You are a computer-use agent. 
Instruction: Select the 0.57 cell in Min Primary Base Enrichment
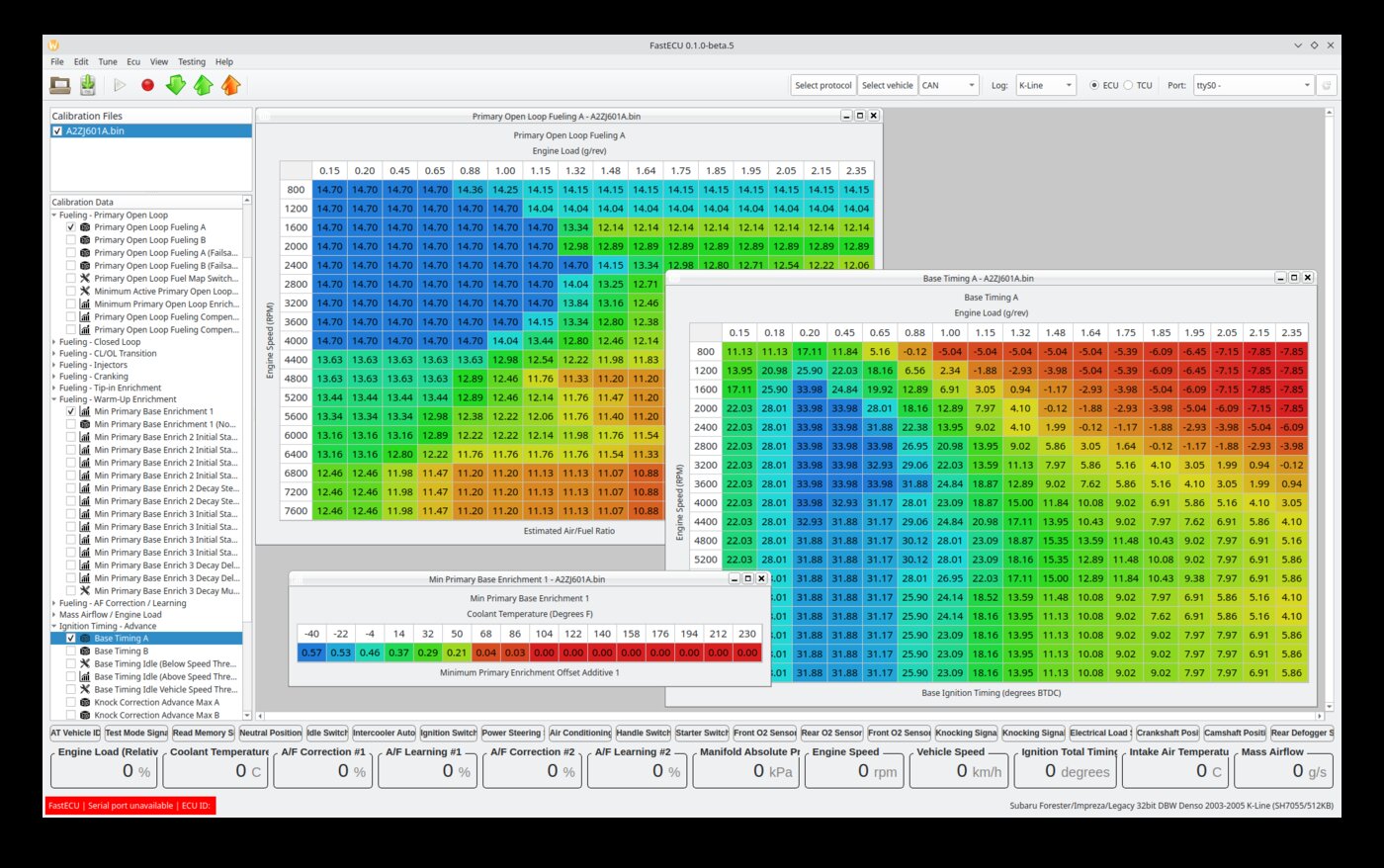(312, 652)
